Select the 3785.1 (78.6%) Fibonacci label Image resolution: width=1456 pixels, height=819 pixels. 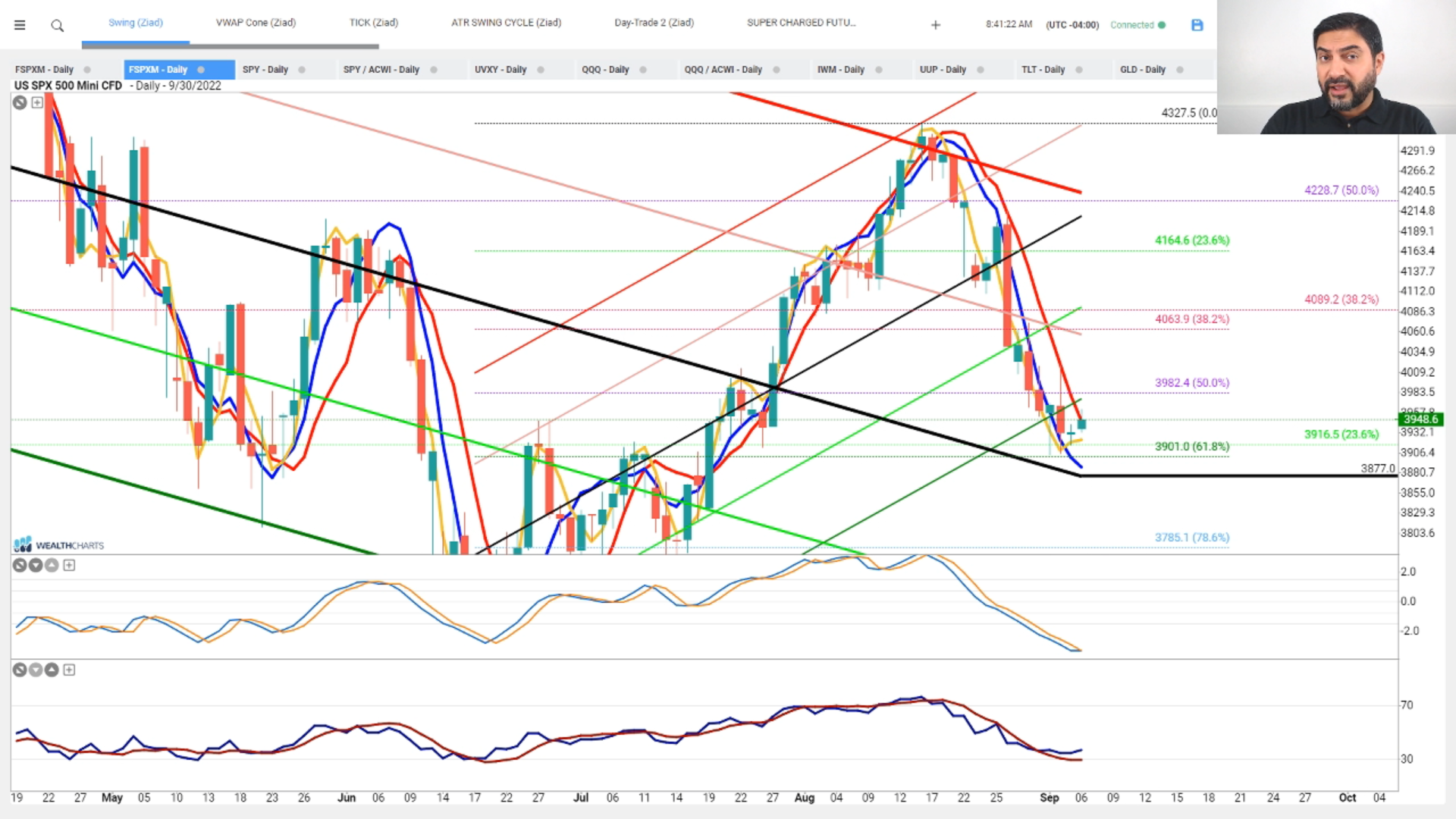pos(1192,538)
